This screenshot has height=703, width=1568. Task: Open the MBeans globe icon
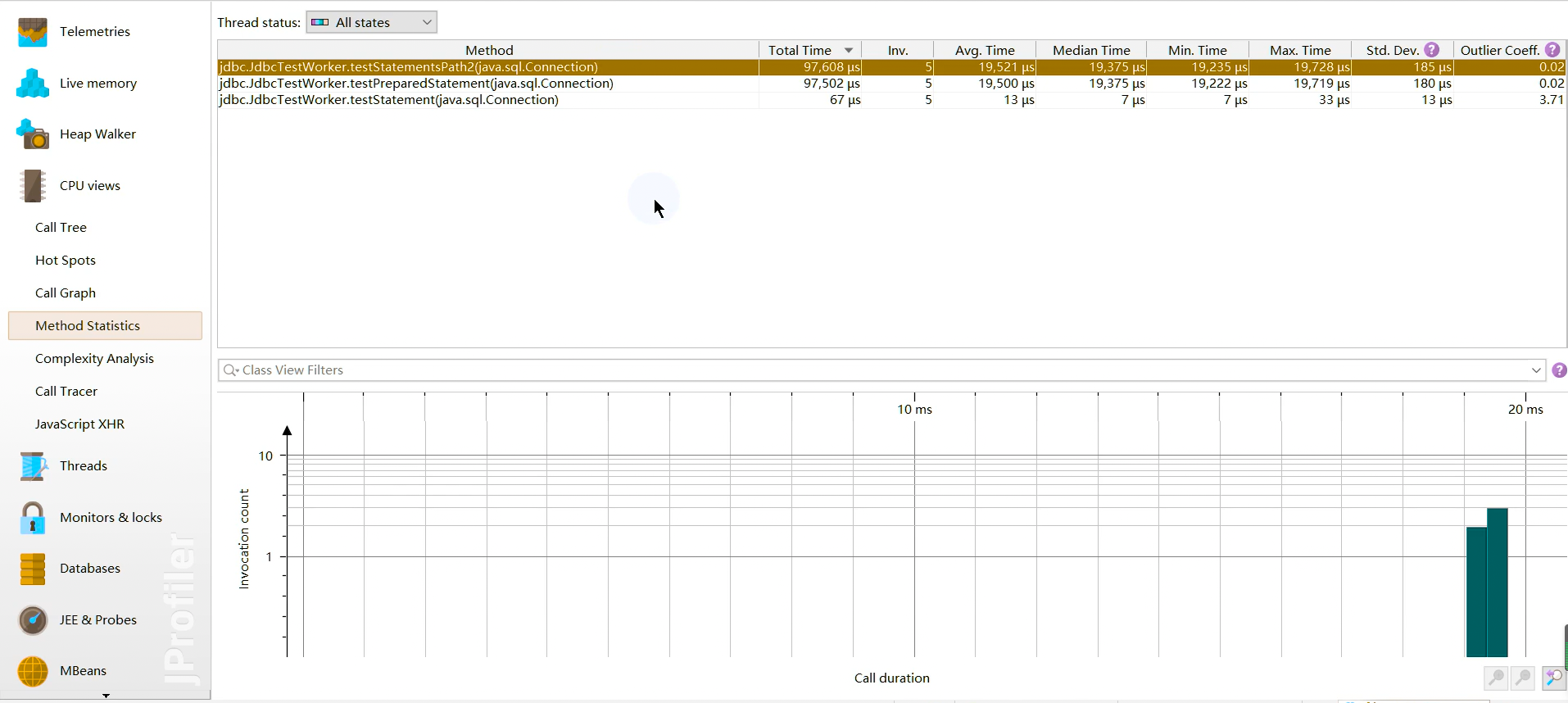[33, 671]
